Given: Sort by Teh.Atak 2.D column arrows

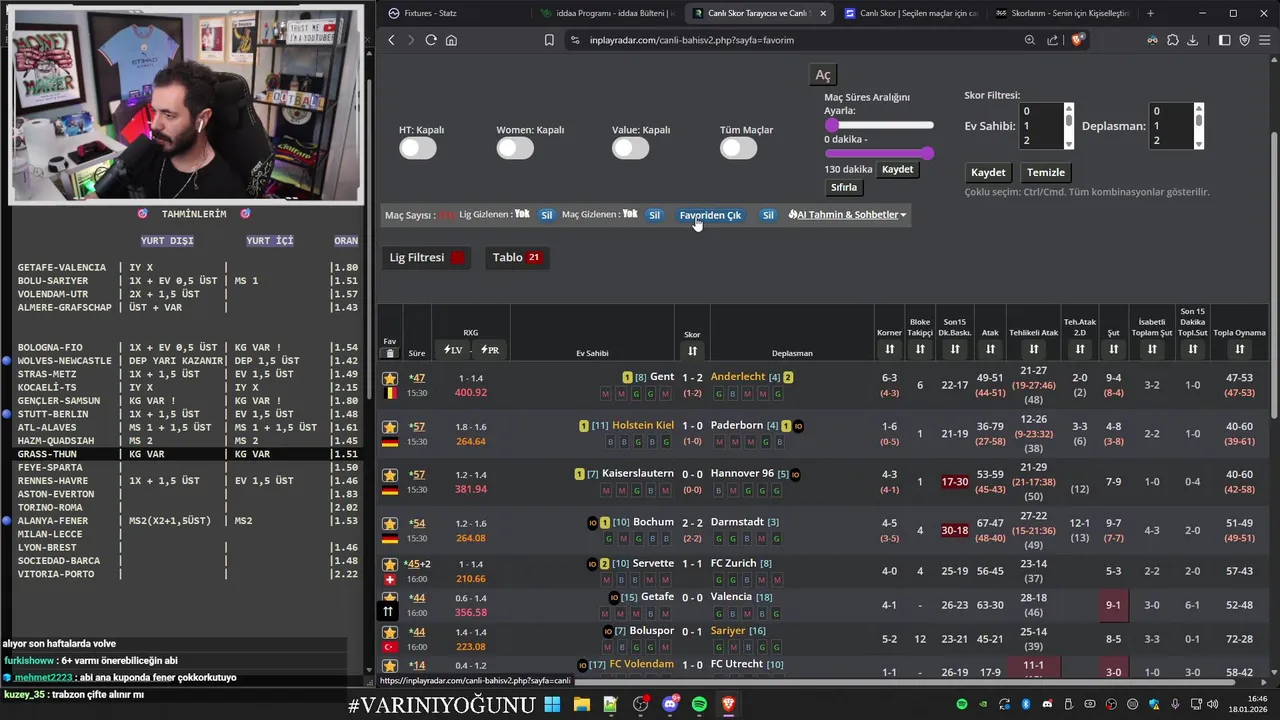Looking at the screenshot, I should point(1080,349).
